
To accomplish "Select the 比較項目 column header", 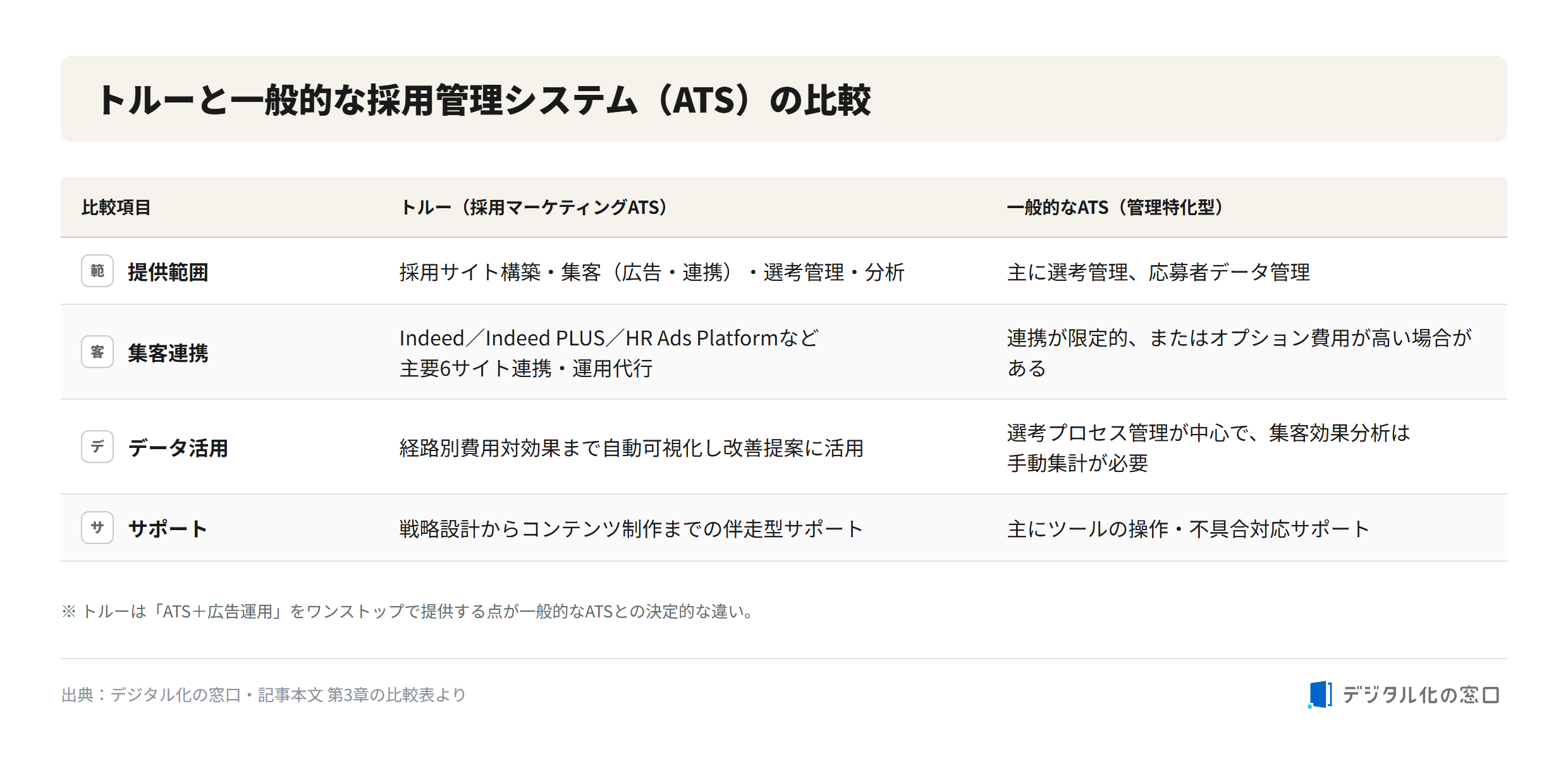I will point(116,207).
